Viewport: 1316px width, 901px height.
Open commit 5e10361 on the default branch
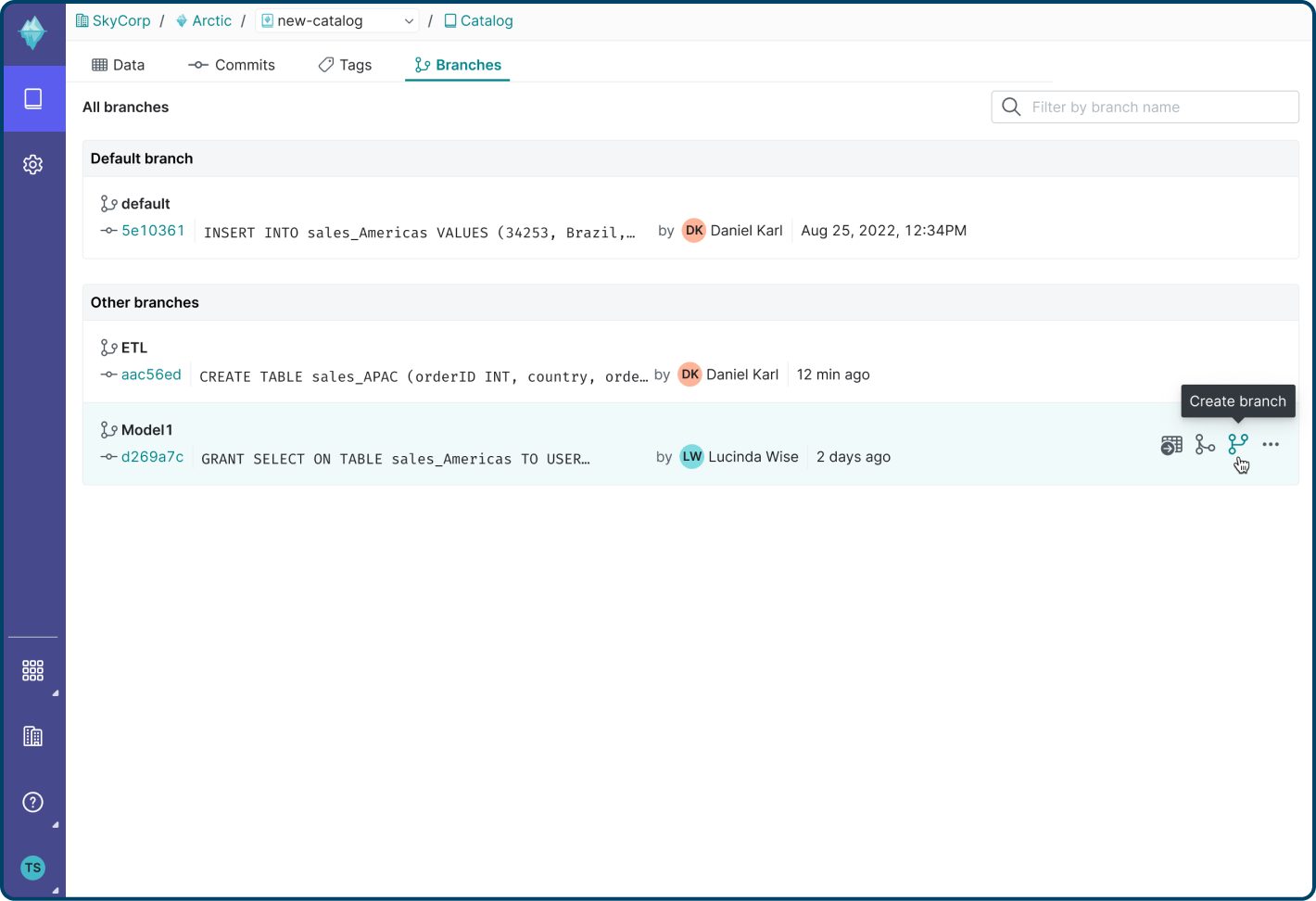[x=153, y=231]
